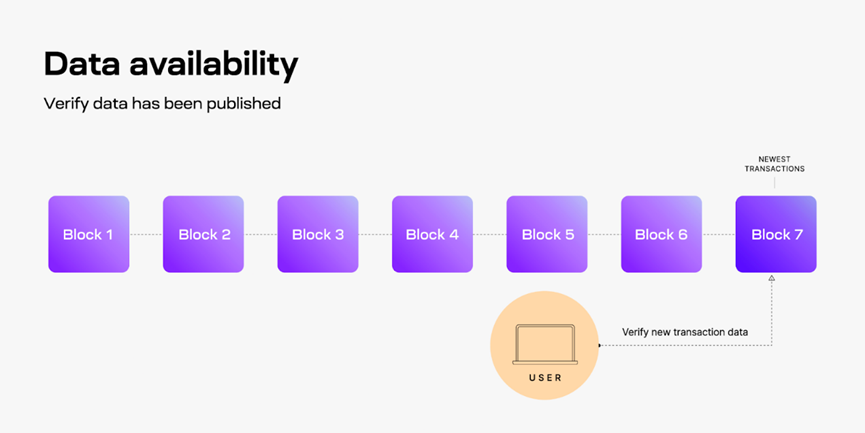Click the laptop icon in the circle

click(545, 345)
